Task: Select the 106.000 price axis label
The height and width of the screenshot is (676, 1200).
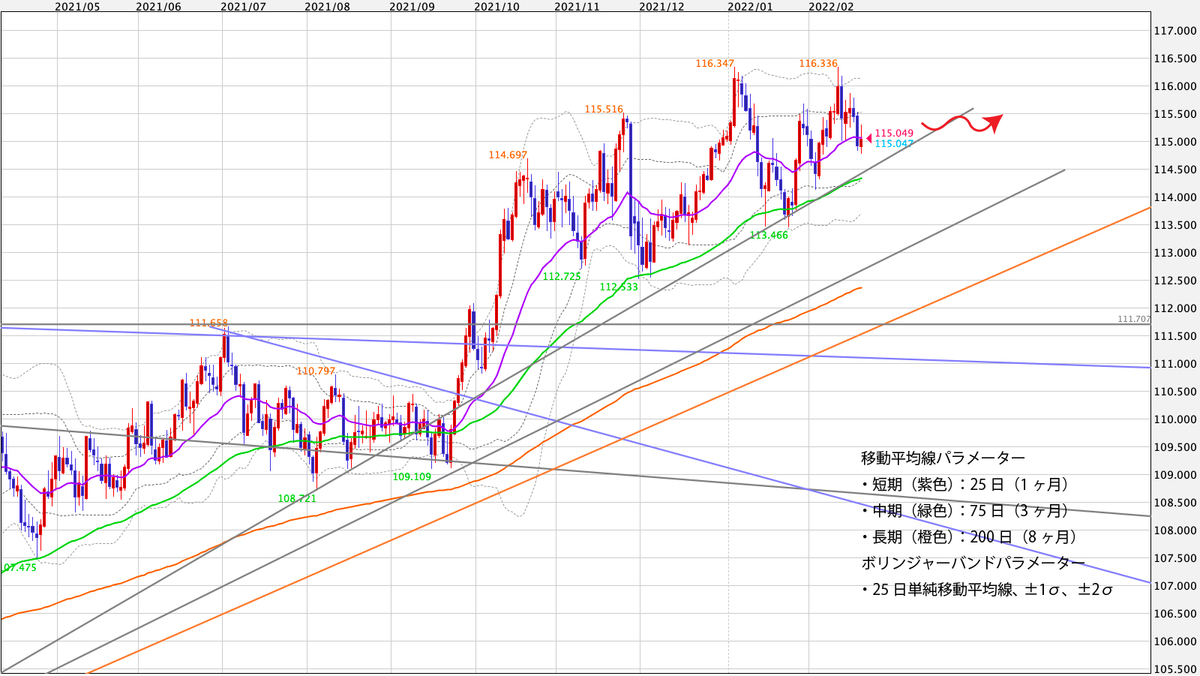Action: click(x=1174, y=641)
